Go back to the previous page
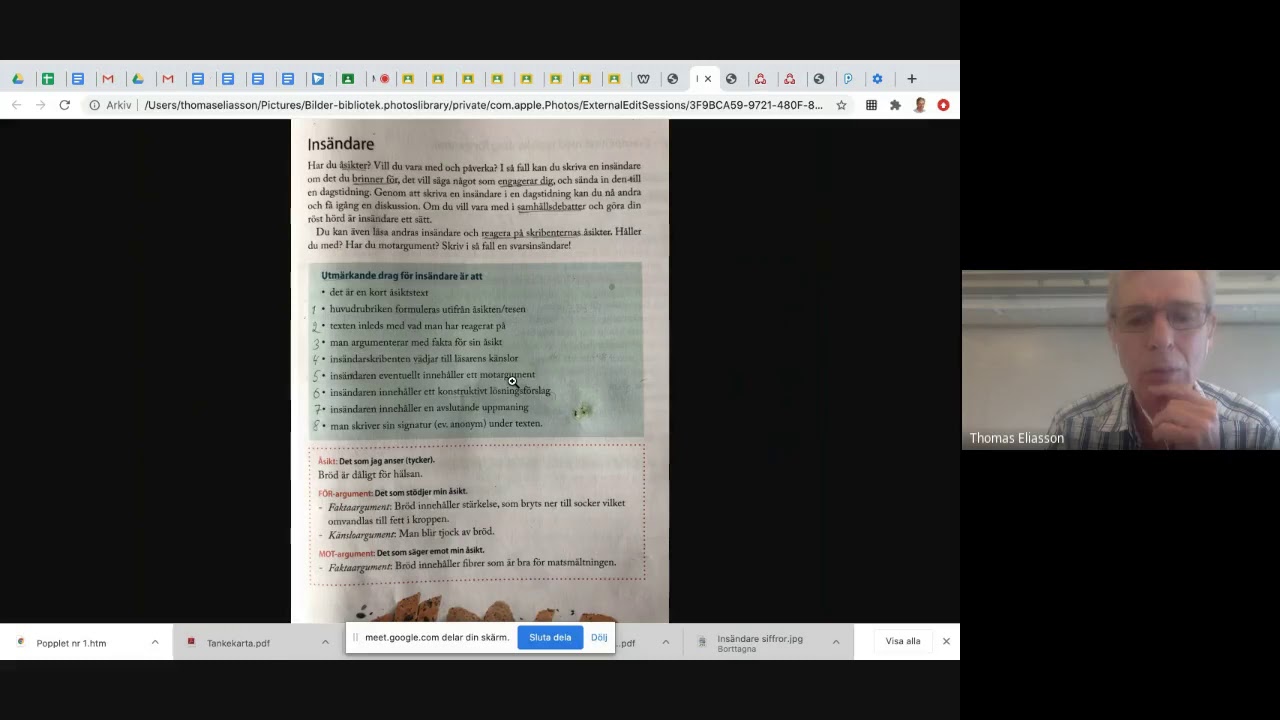This screenshot has width=1280, height=720. (17, 105)
